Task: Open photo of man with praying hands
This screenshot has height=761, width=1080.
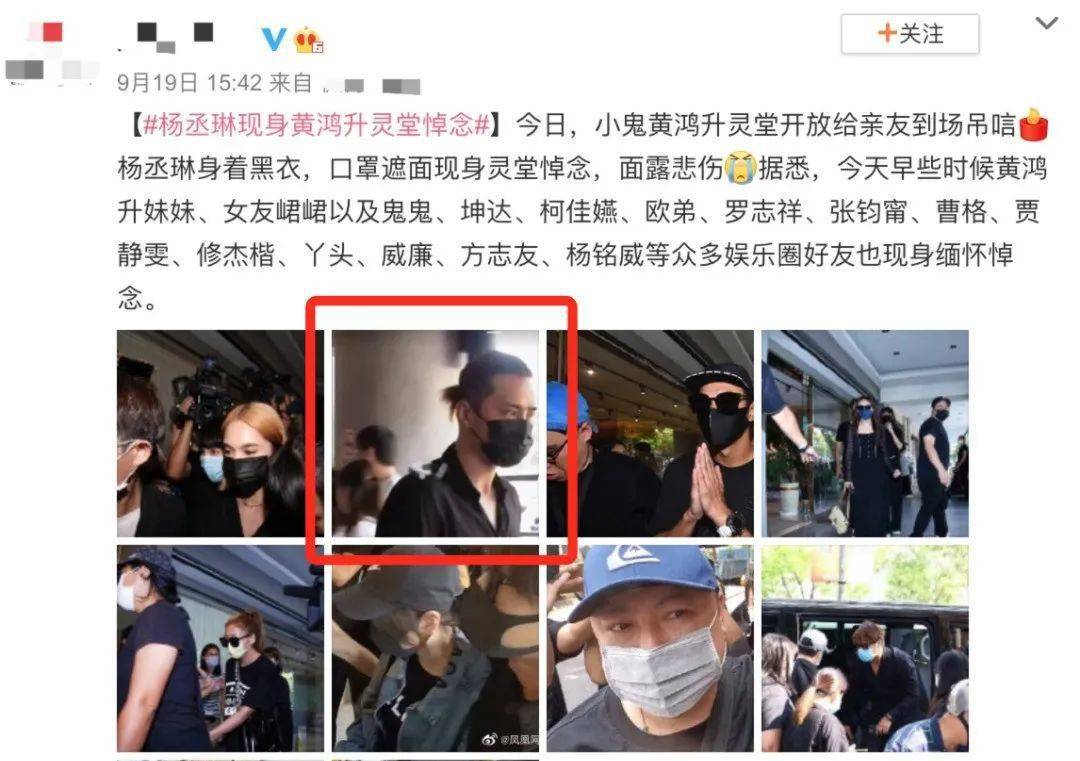Action: (x=650, y=434)
